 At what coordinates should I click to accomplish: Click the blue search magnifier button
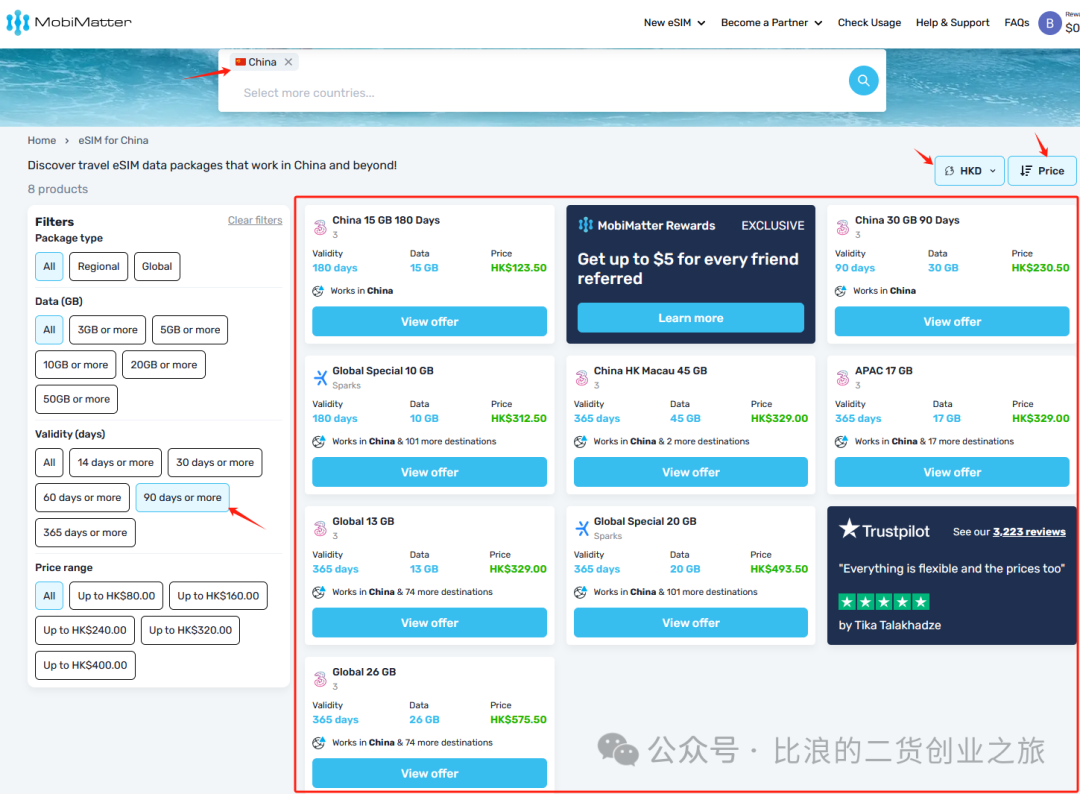(x=863, y=81)
